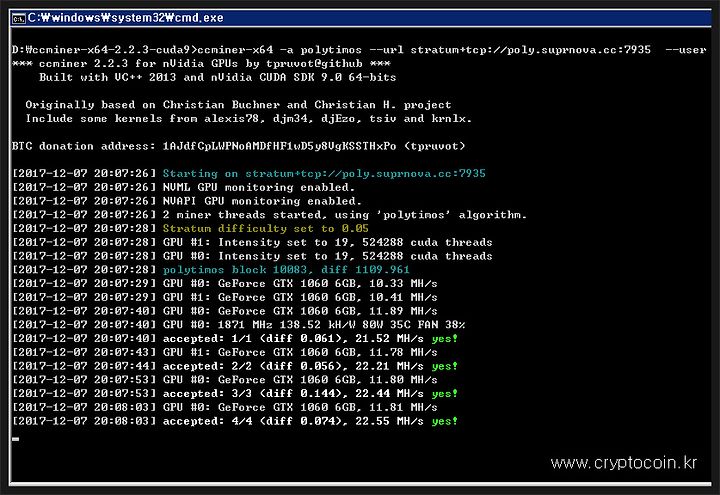Click the green 'yes!' after 21.52 MH/s
The height and width of the screenshot is (495, 720).
pyautogui.click(x=444, y=338)
